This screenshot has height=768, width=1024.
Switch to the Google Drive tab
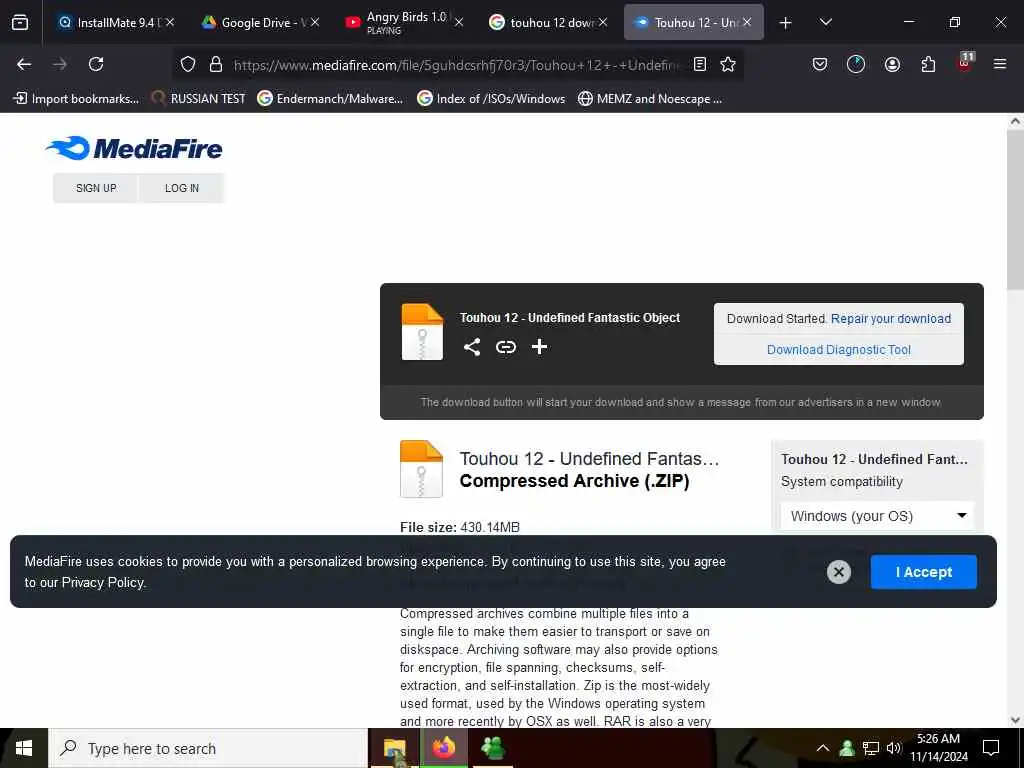pos(256,22)
